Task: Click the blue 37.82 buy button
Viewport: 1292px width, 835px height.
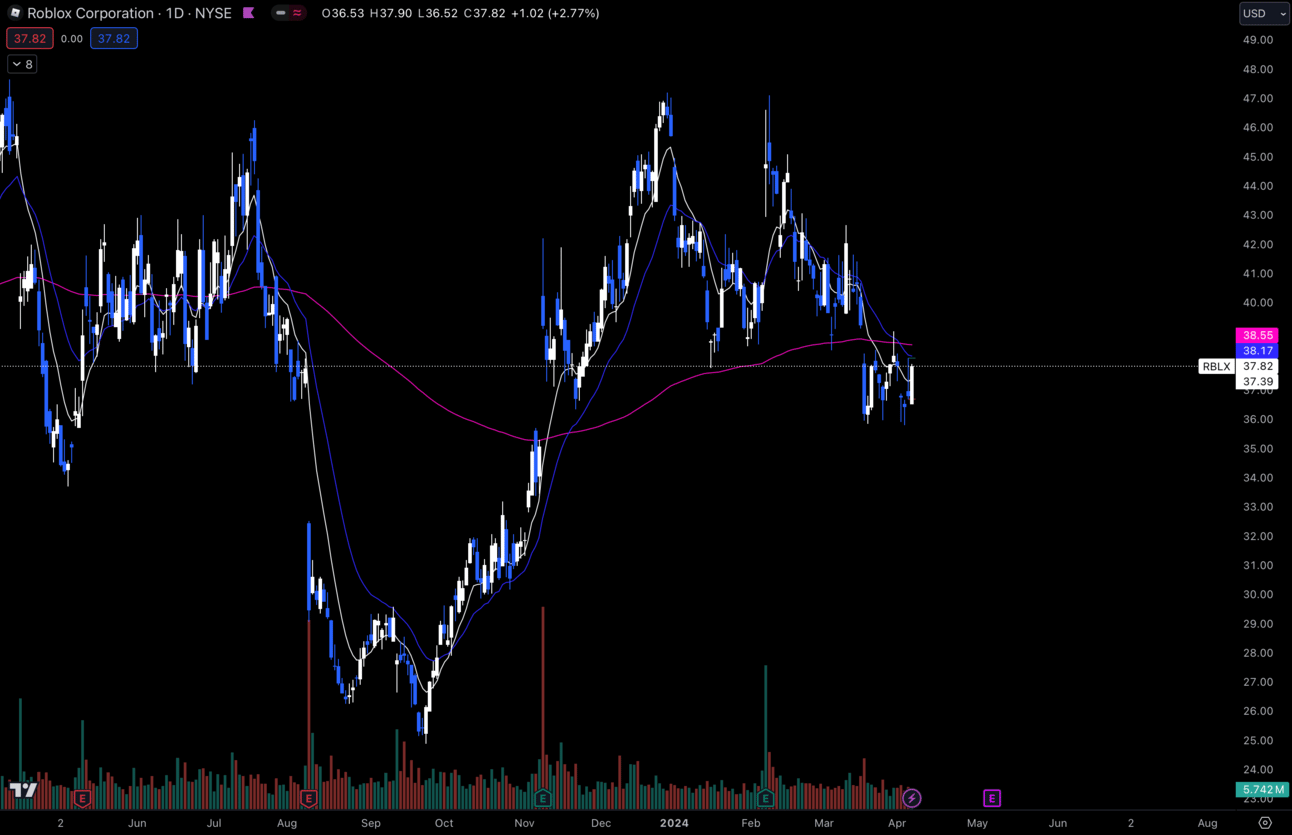Action: (x=114, y=39)
